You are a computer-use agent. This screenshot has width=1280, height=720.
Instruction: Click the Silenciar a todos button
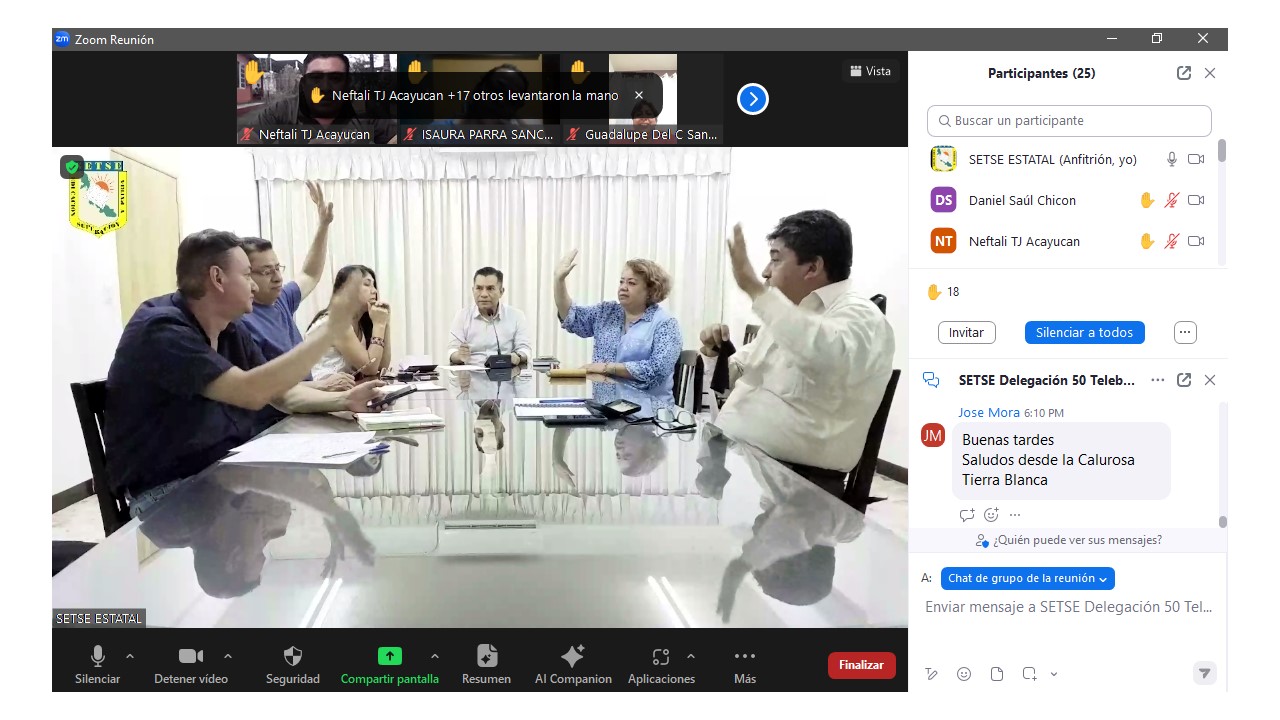pos(1084,332)
